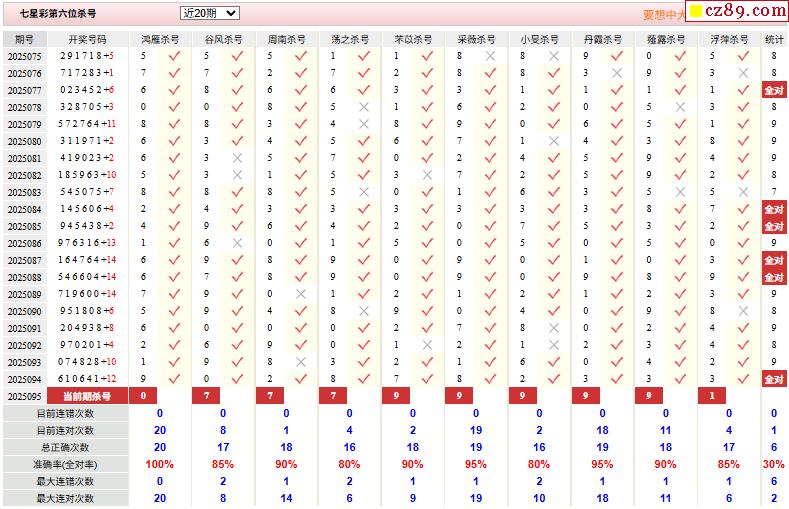Click the grey cross in row 2025090 under 荡之杀号
Screen dimensions: 789x509
(x=364, y=311)
